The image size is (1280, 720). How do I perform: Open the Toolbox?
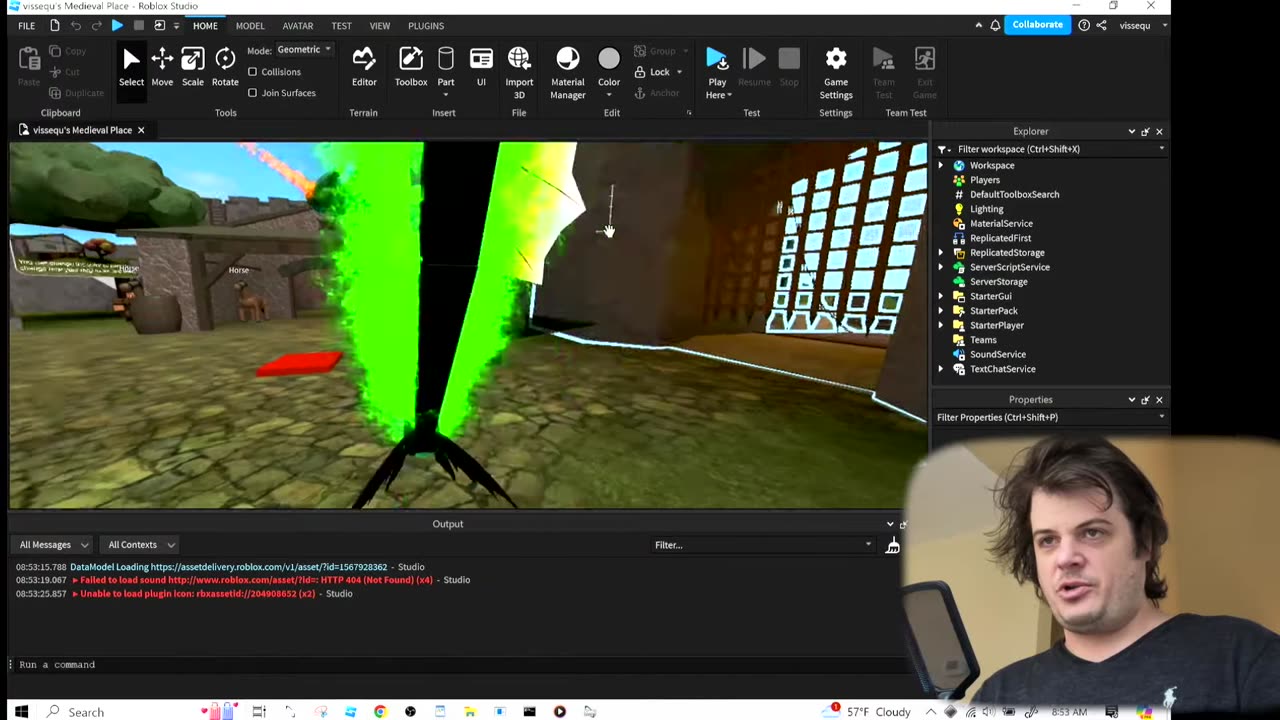click(x=411, y=67)
